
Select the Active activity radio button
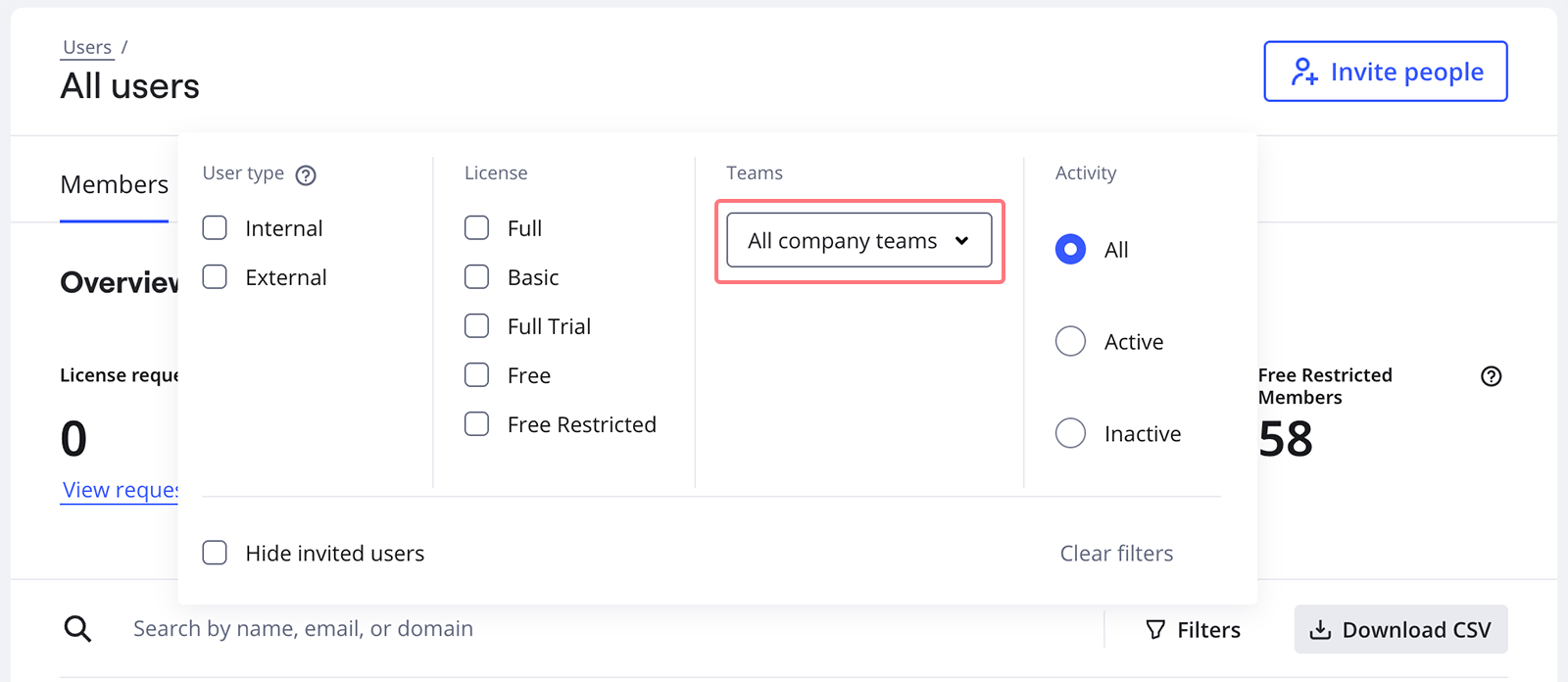tap(1070, 342)
